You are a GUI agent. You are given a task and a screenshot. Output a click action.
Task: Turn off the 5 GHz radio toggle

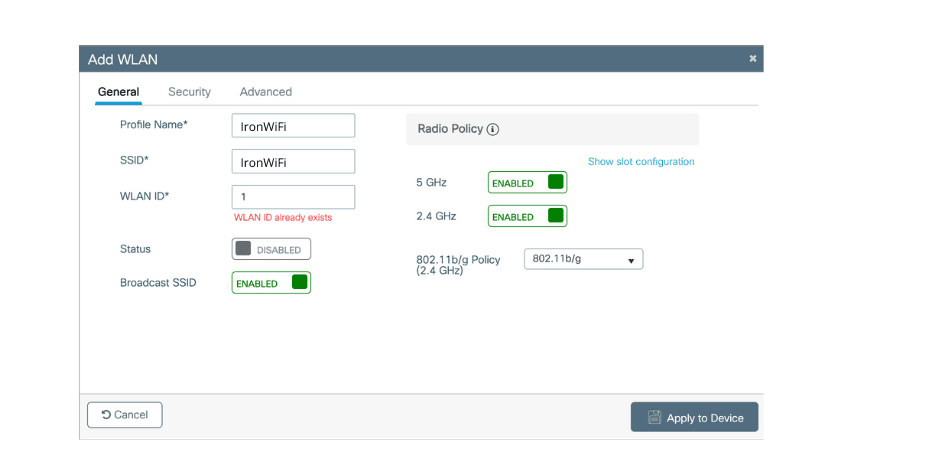click(527, 183)
